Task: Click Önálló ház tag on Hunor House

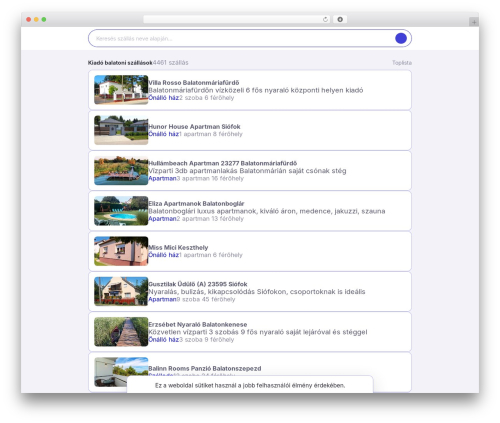Action: (x=164, y=134)
